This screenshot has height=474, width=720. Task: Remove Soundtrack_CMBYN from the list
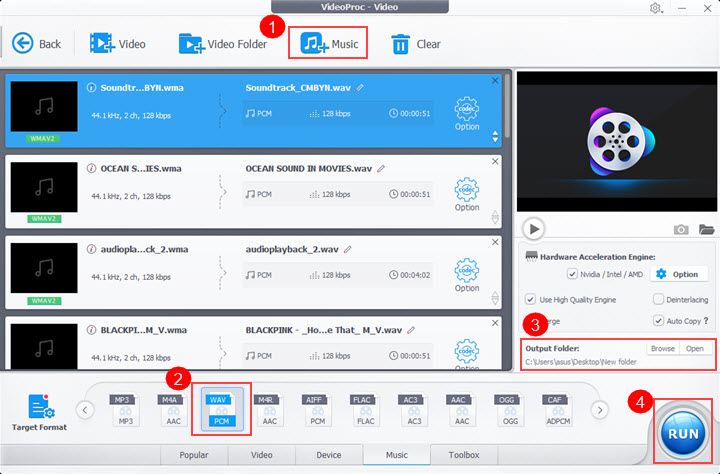point(495,80)
